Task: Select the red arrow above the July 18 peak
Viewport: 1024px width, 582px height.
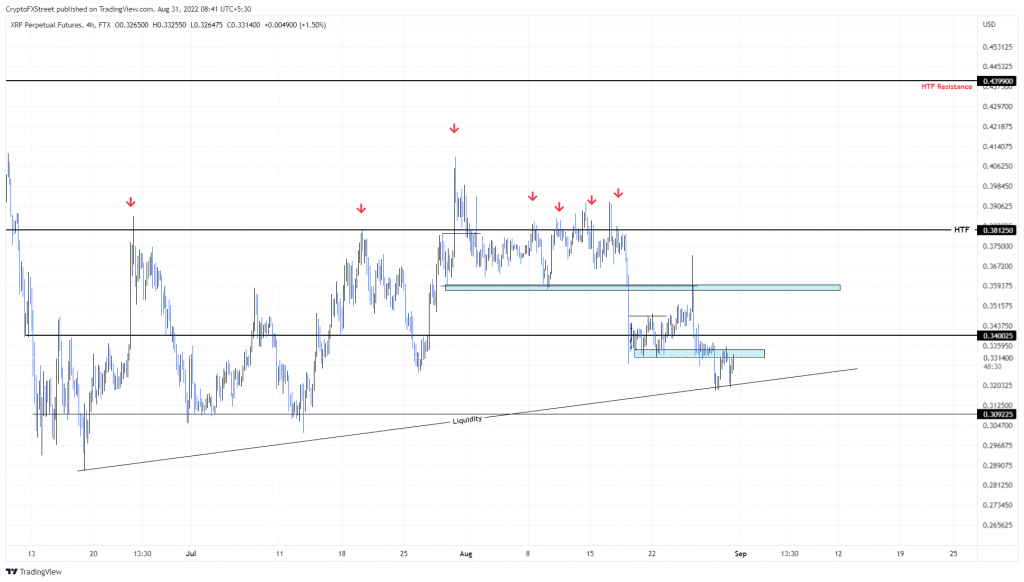Action: (361, 208)
